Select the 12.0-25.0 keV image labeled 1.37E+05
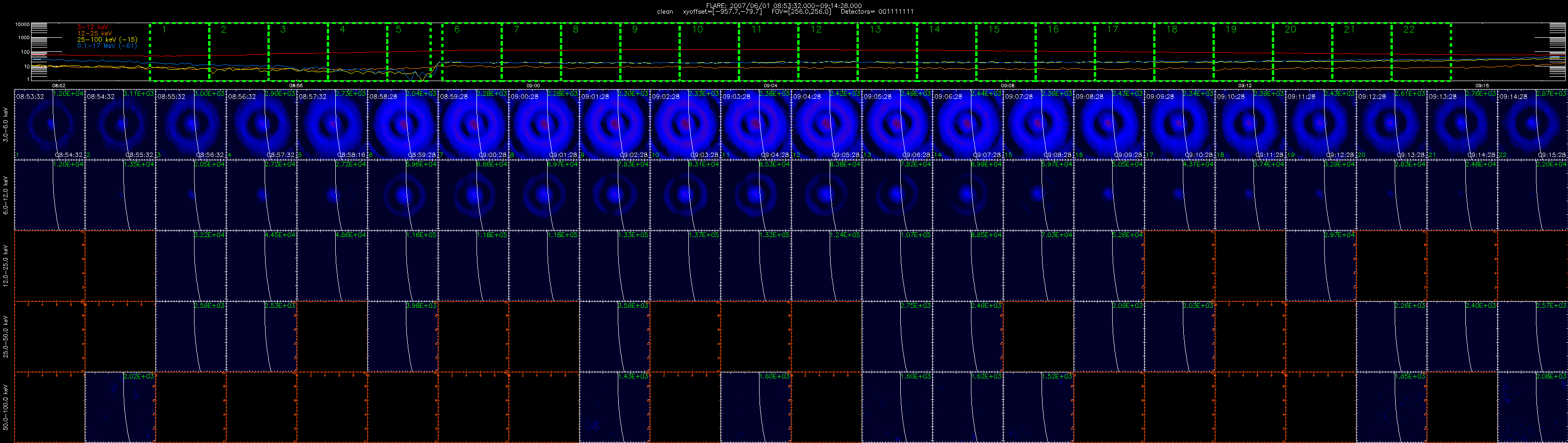The height and width of the screenshot is (443, 1568). tap(685, 266)
